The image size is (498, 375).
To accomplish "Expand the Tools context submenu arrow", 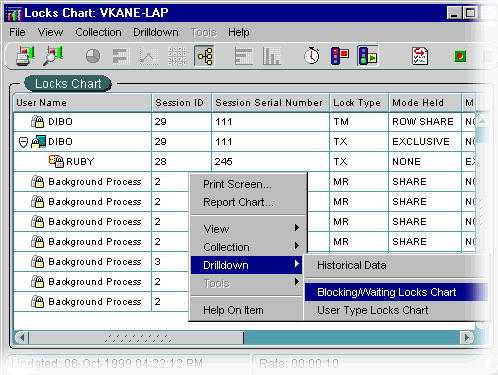I will [297, 282].
